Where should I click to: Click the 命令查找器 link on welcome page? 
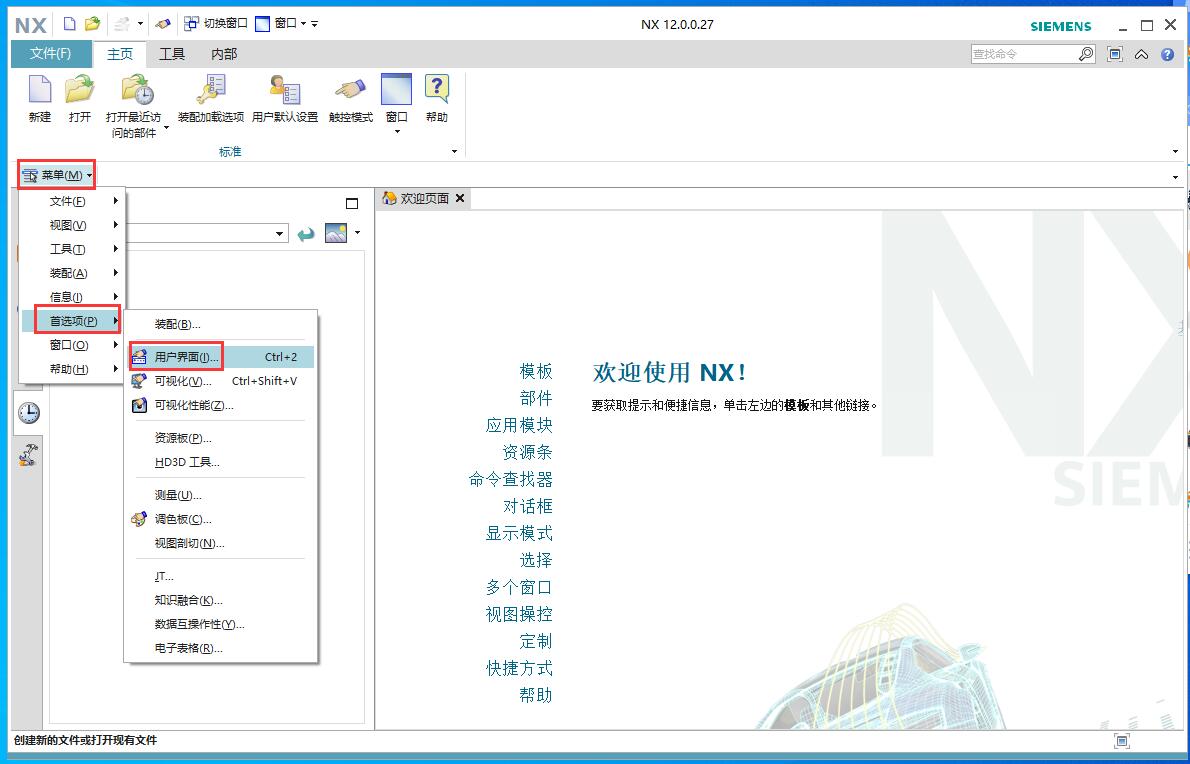click(x=510, y=479)
